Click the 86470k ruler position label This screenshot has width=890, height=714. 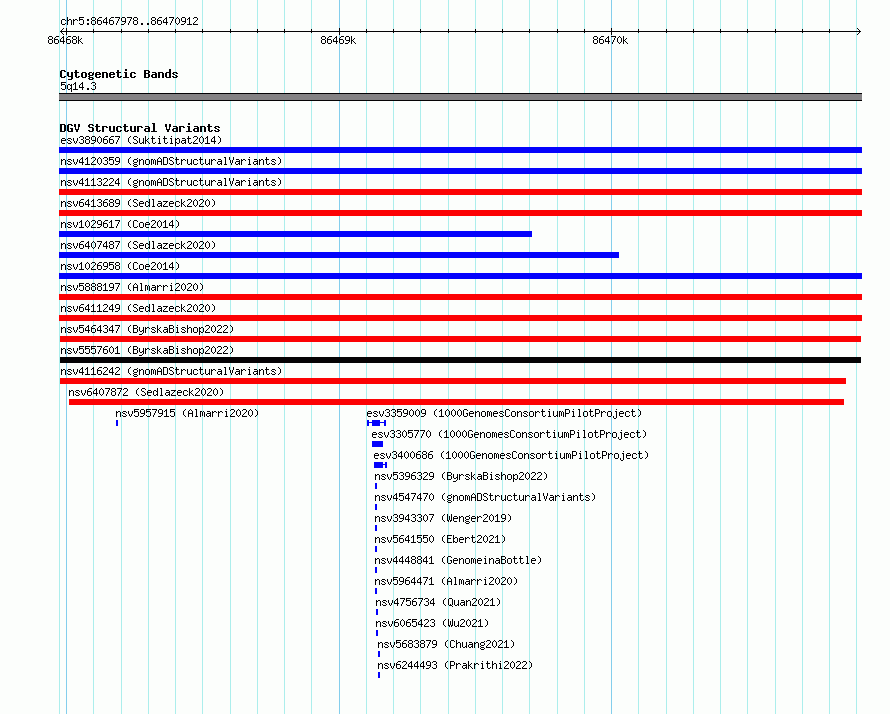coord(610,40)
